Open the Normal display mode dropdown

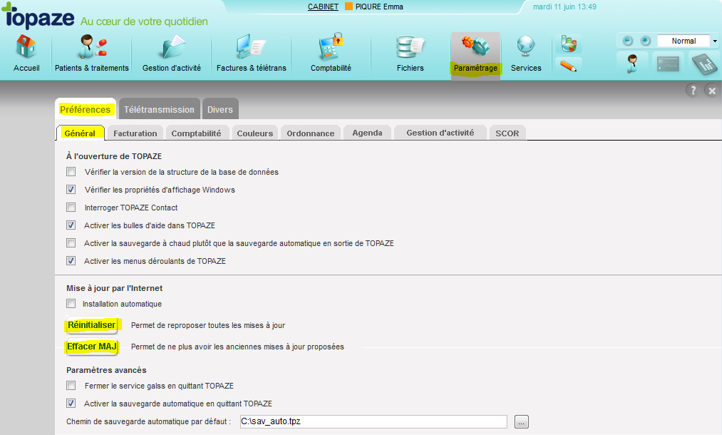click(x=715, y=41)
